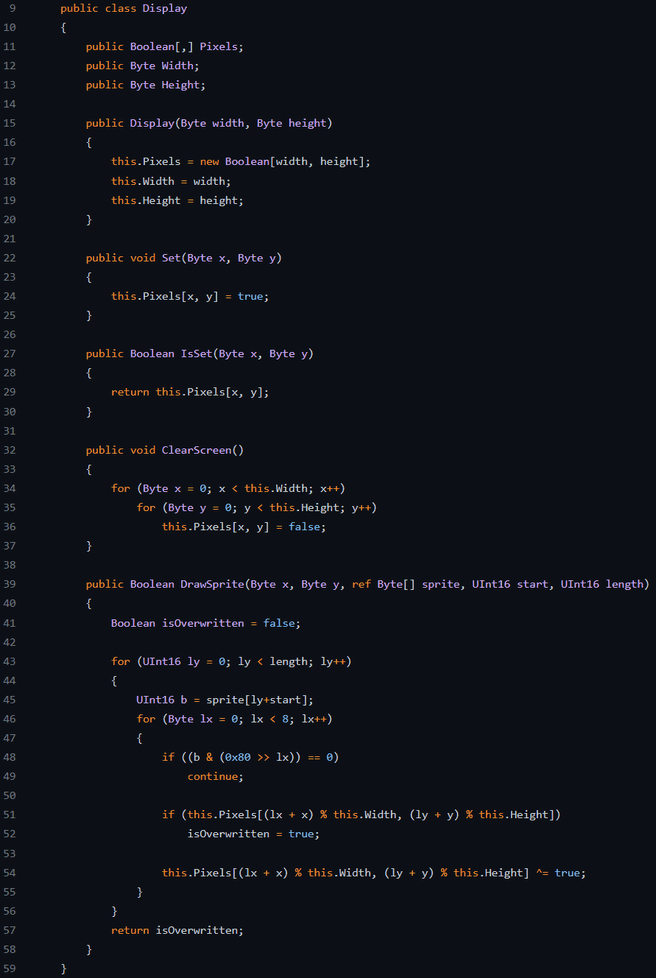Click the 'false' literal on line 36
The image size is (656, 978).
[304, 527]
